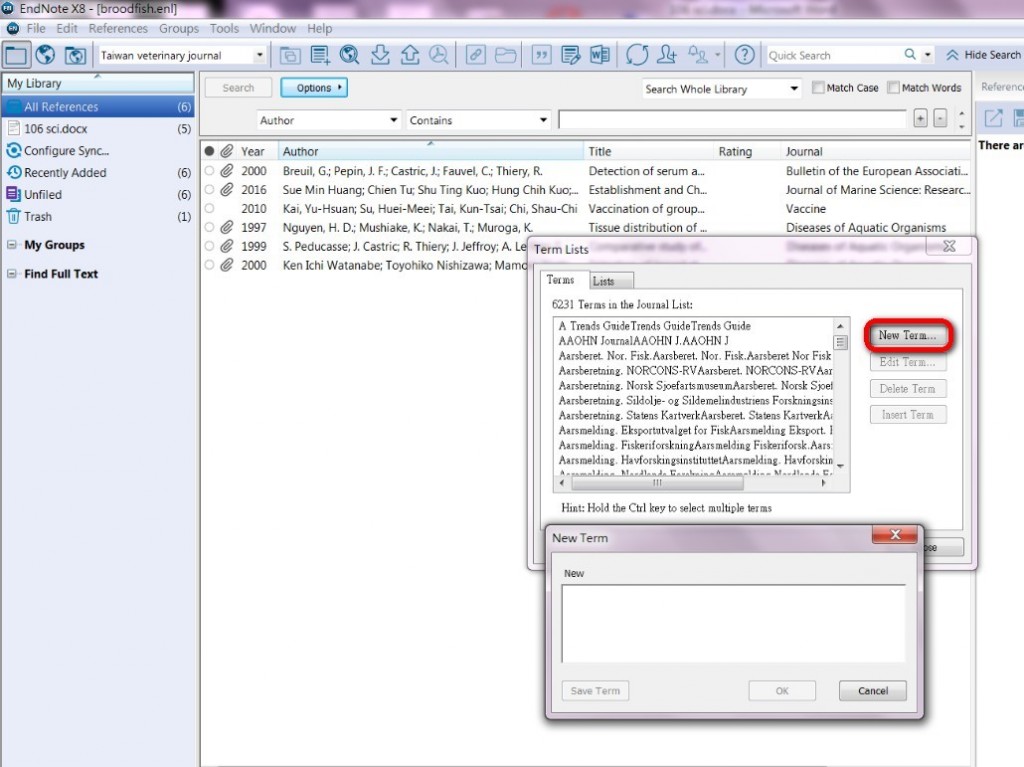Open the File menu
The width and height of the screenshot is (1024, 767).
(x=36, y=29)
